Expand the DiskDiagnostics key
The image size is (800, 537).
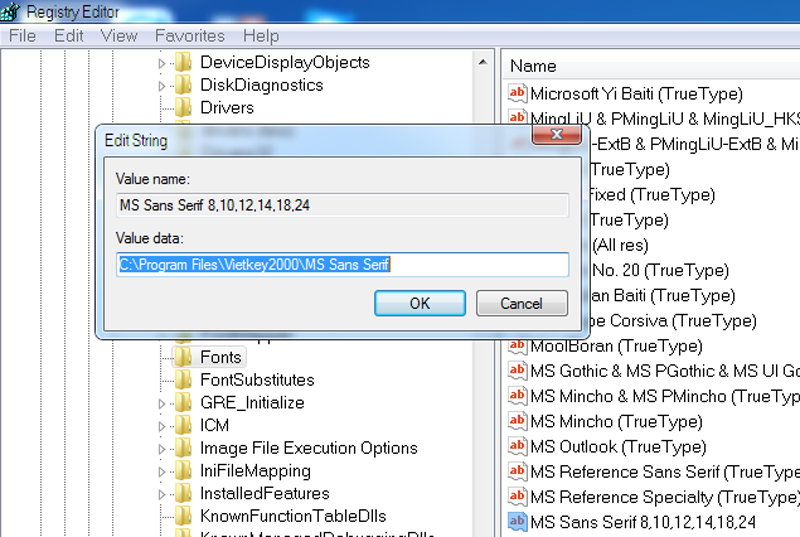pos(162,86)
